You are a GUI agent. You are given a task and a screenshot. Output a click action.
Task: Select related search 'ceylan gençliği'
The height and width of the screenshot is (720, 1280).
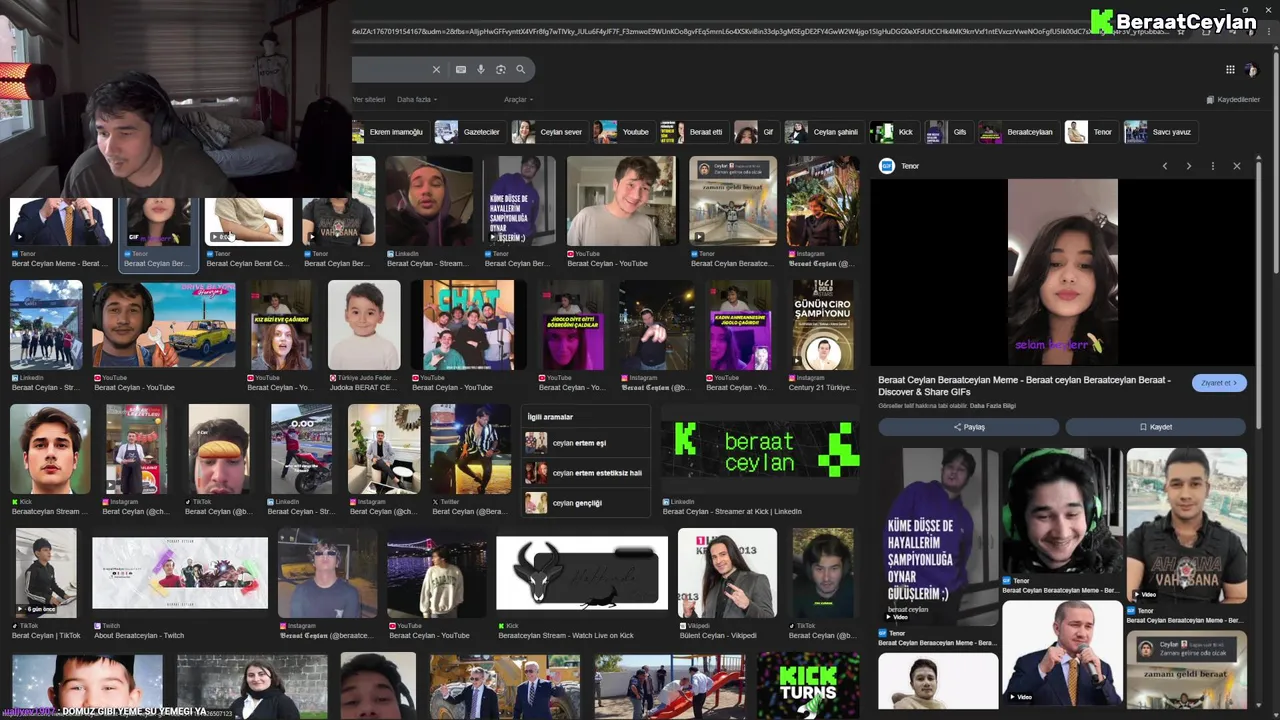point(587,503)
